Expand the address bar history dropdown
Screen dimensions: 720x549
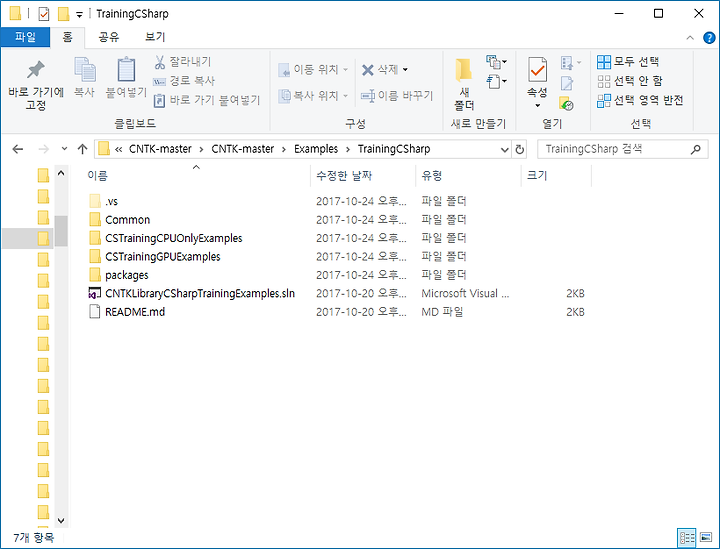(x=504, y=149)
